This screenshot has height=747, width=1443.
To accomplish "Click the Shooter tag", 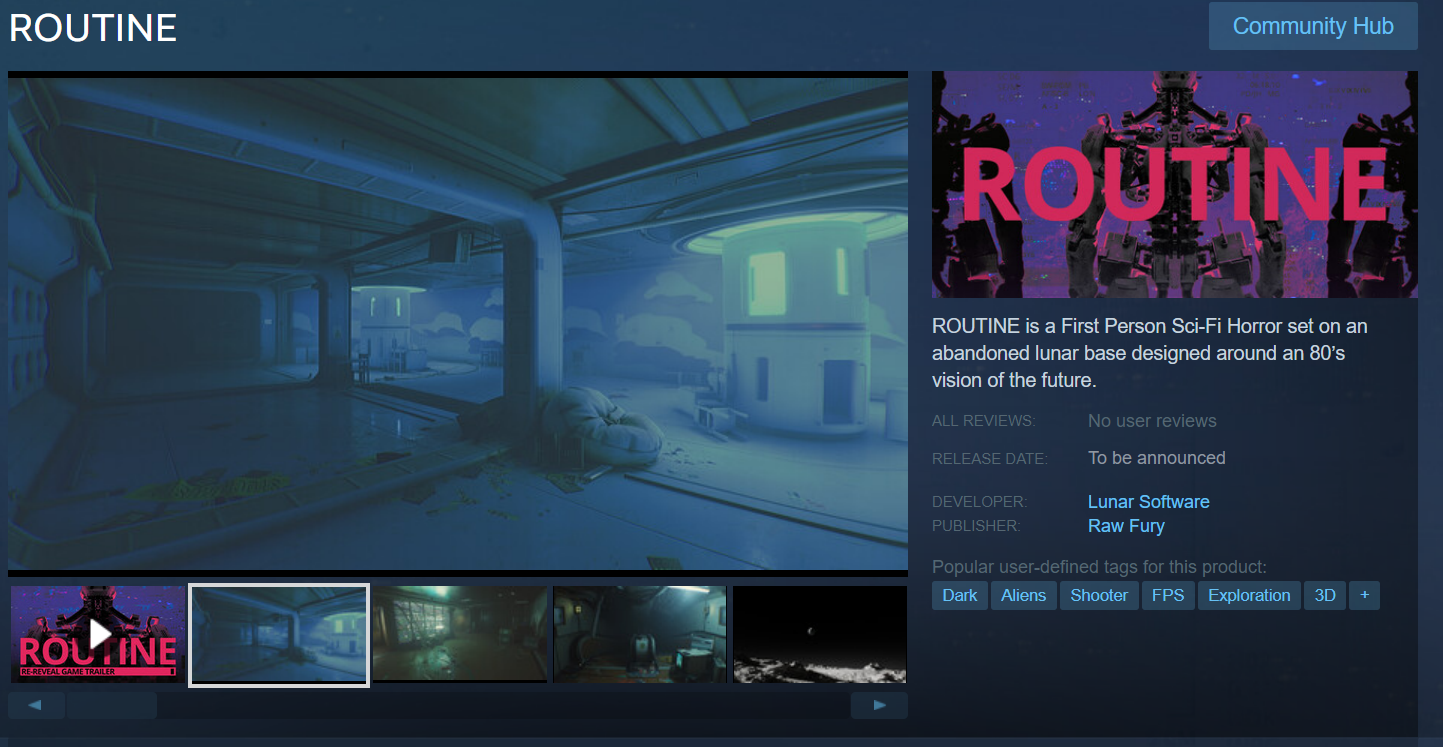I will click(x=1099, y=595).
